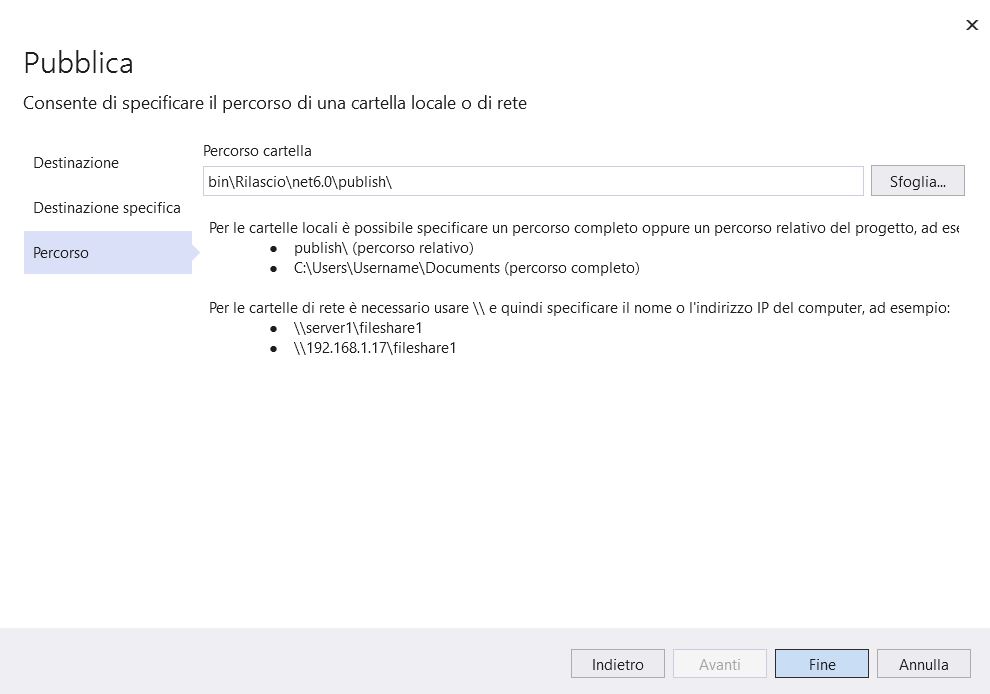The height and width of the screenshot is (694, 990).
Task: Click the greyed-out Avanti button
Action: point(720,664)
